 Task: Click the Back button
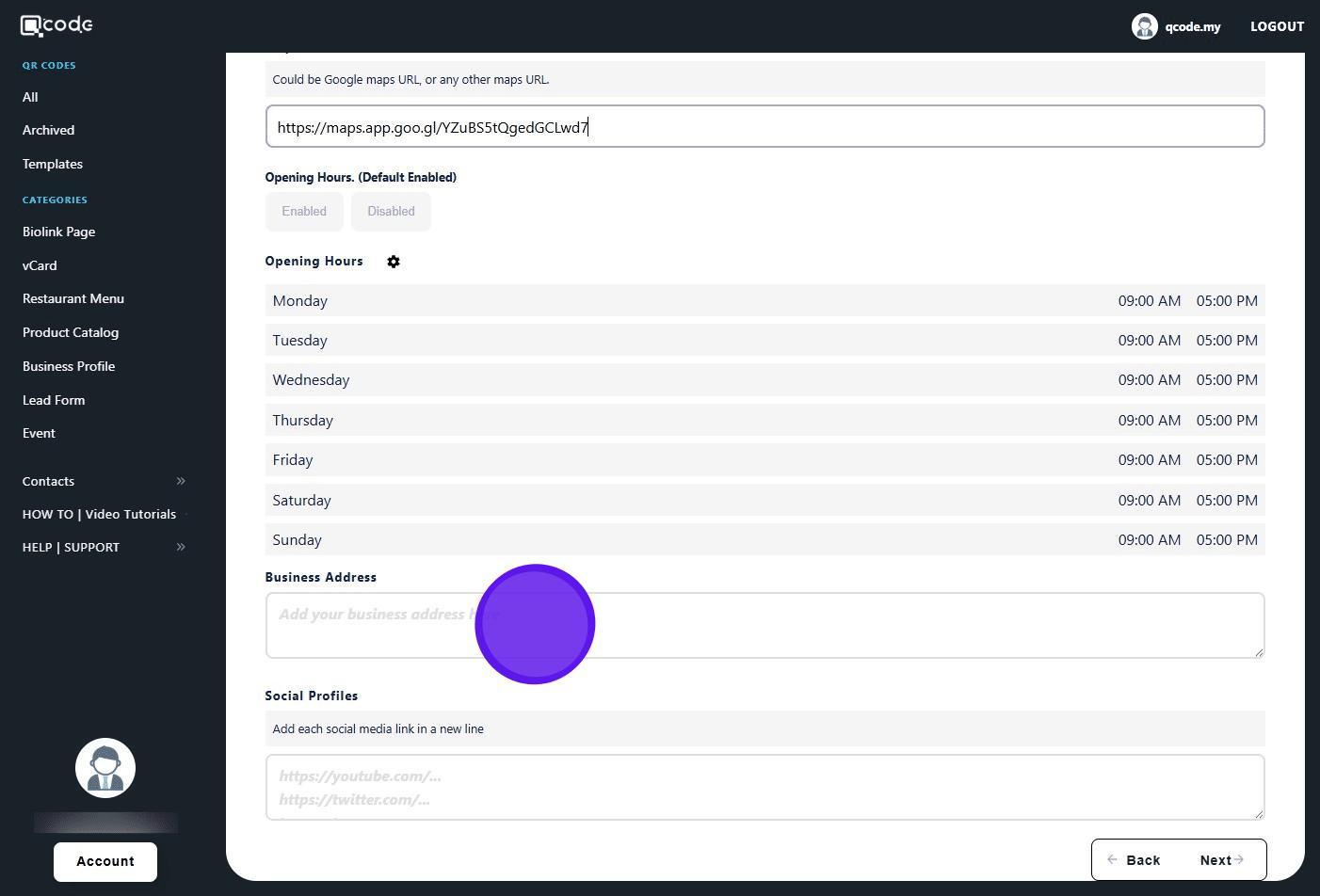pyautogui.click(x=1134, y=860)
